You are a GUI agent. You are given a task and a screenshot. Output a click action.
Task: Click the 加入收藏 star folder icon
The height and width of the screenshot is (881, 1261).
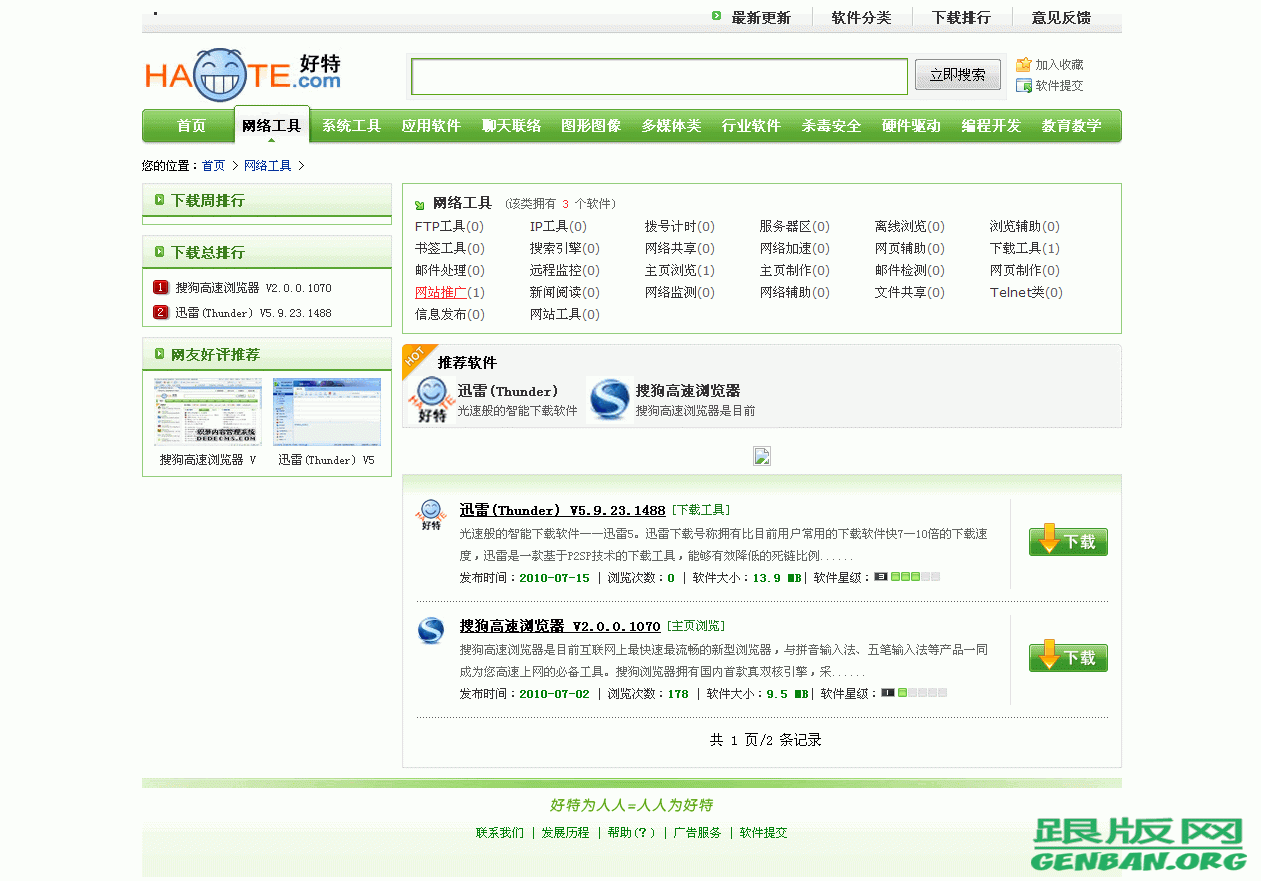tap(1022, 63)
